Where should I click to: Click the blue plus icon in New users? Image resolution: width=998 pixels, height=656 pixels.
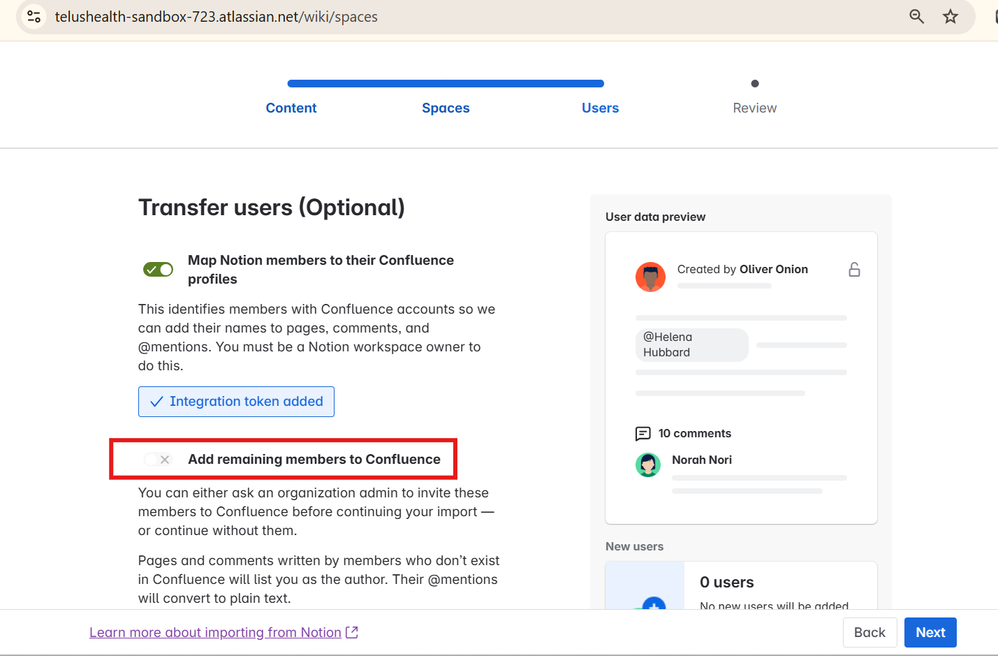[654, 603]
